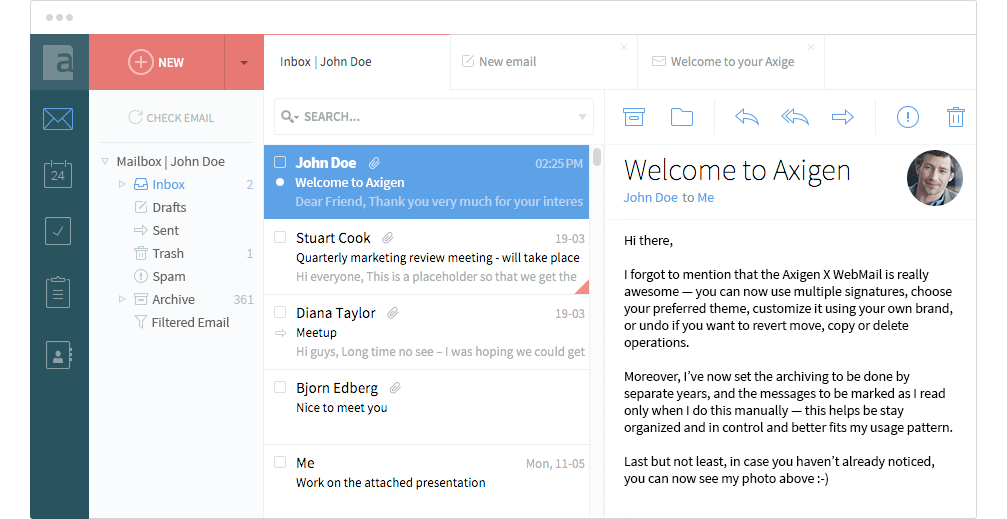Click the Reply All double-arrow icon
This screenshot has width=1007, height=519.
click(794, 117)
